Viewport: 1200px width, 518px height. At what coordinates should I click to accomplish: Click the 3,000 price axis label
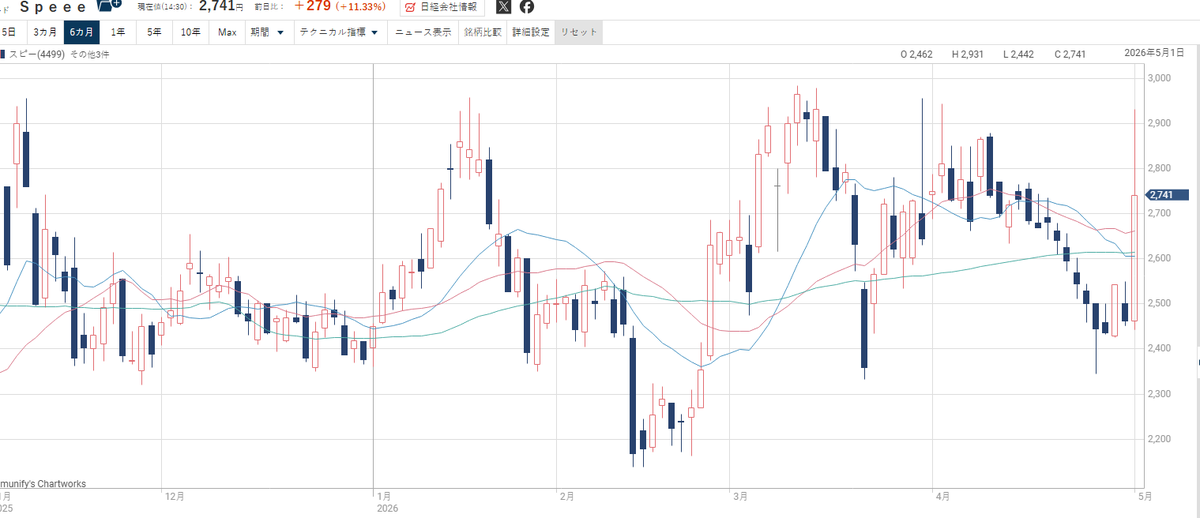click(x=1161, y=78)
